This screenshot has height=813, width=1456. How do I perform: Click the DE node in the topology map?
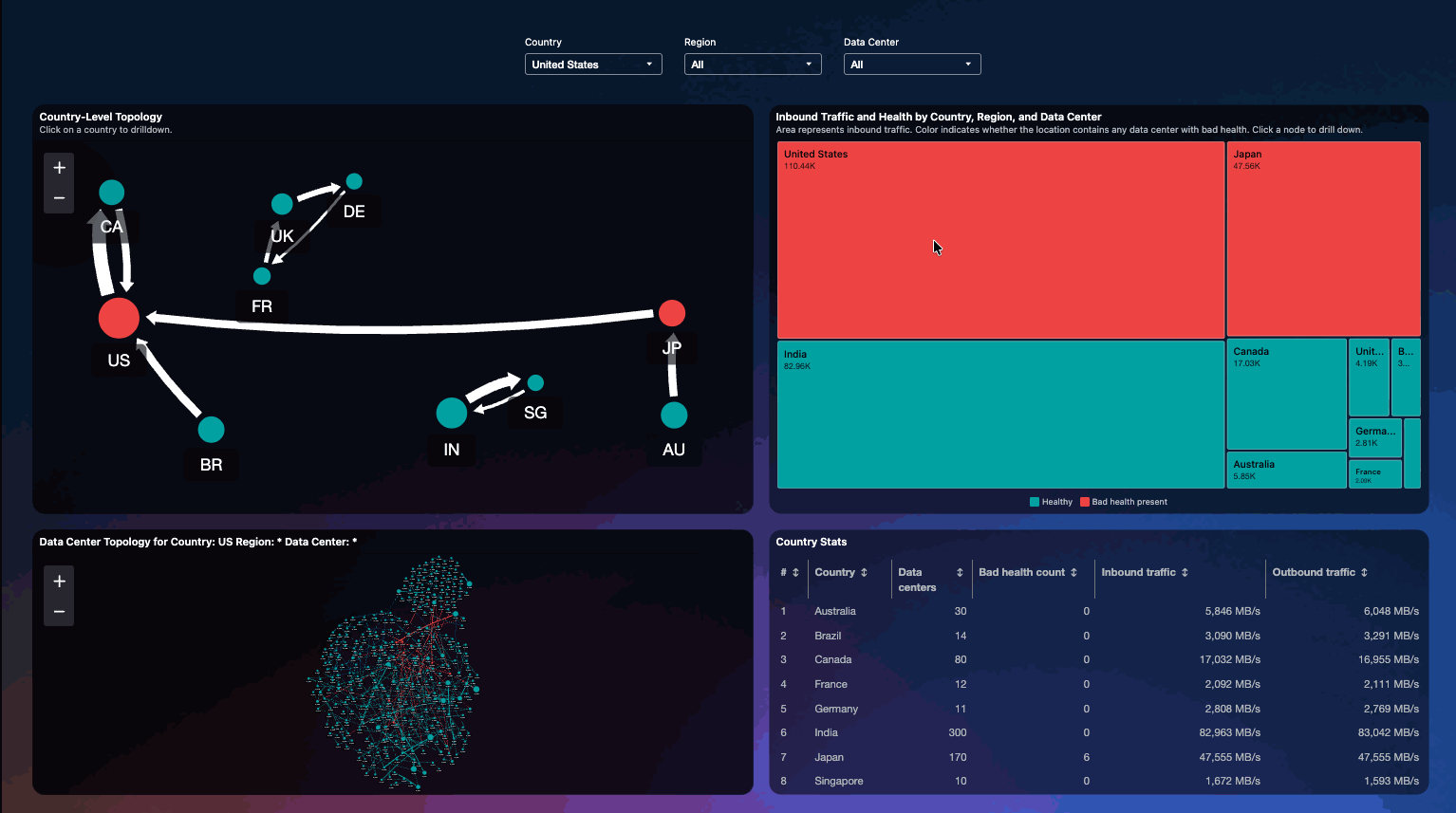(354, 181)
